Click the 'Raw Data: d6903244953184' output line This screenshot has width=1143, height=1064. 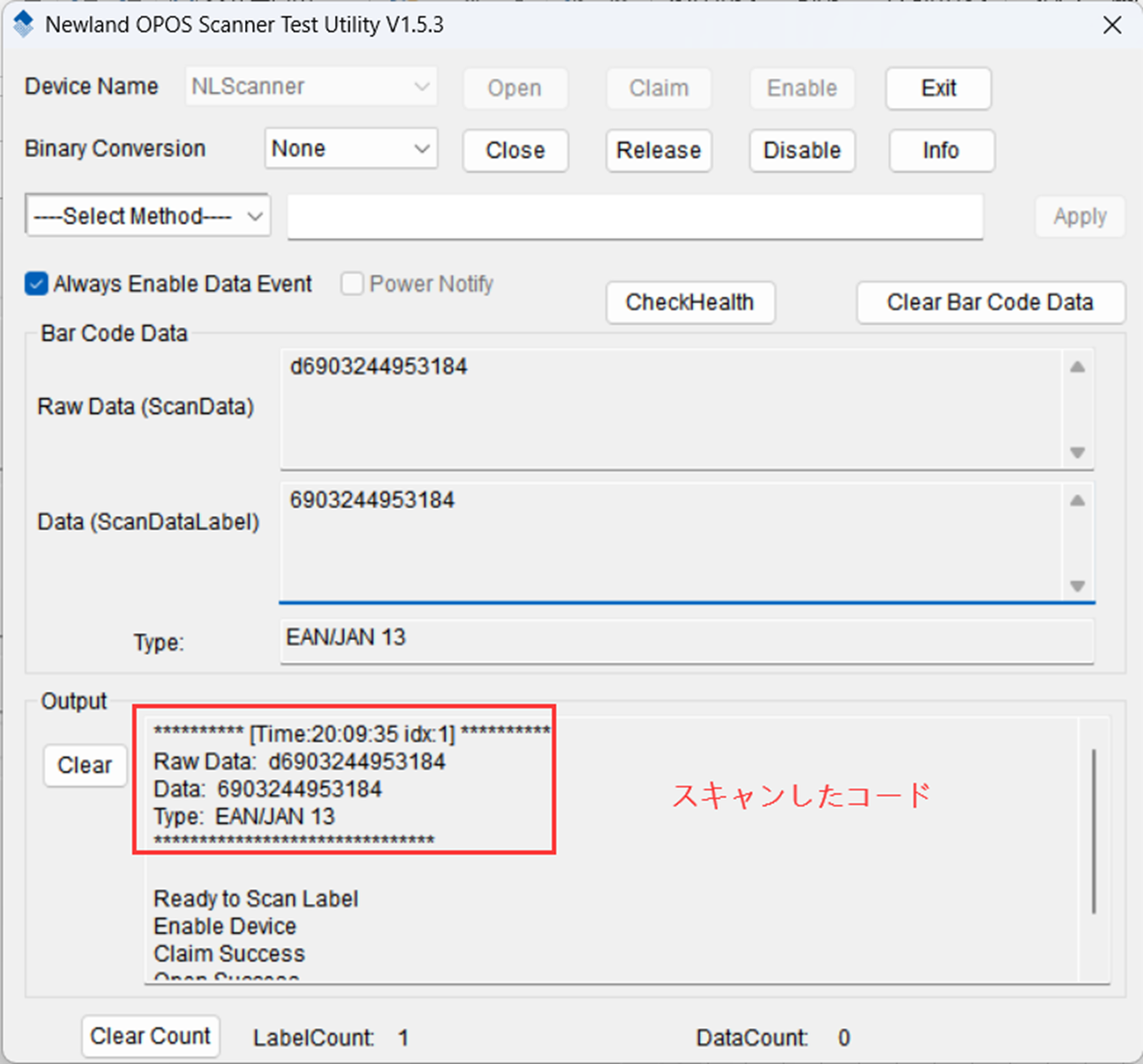tap(299, 762)
